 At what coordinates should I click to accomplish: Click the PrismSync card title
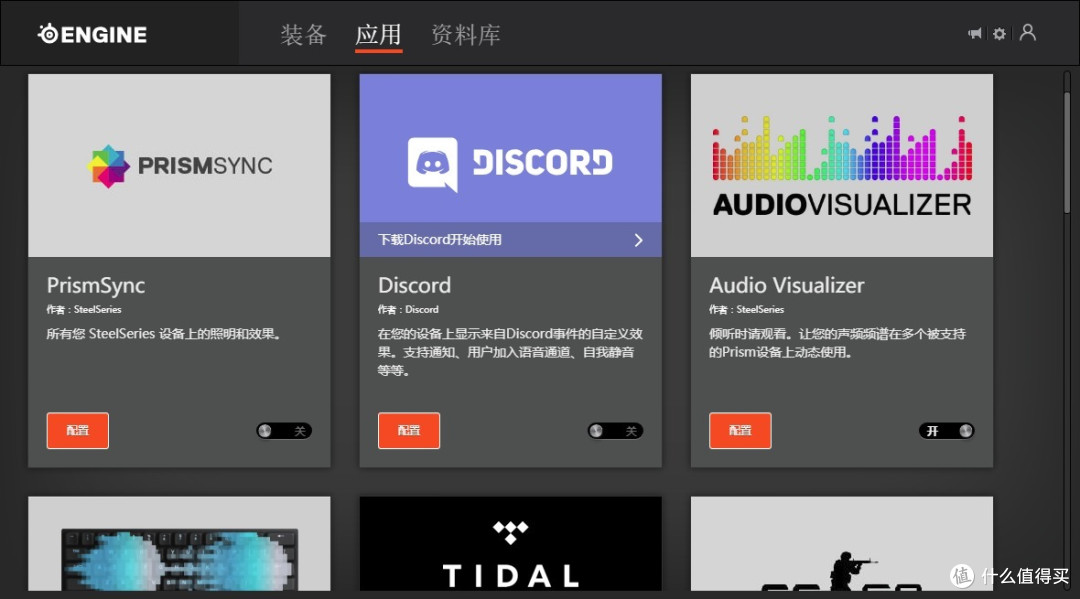tap(96, 285)
